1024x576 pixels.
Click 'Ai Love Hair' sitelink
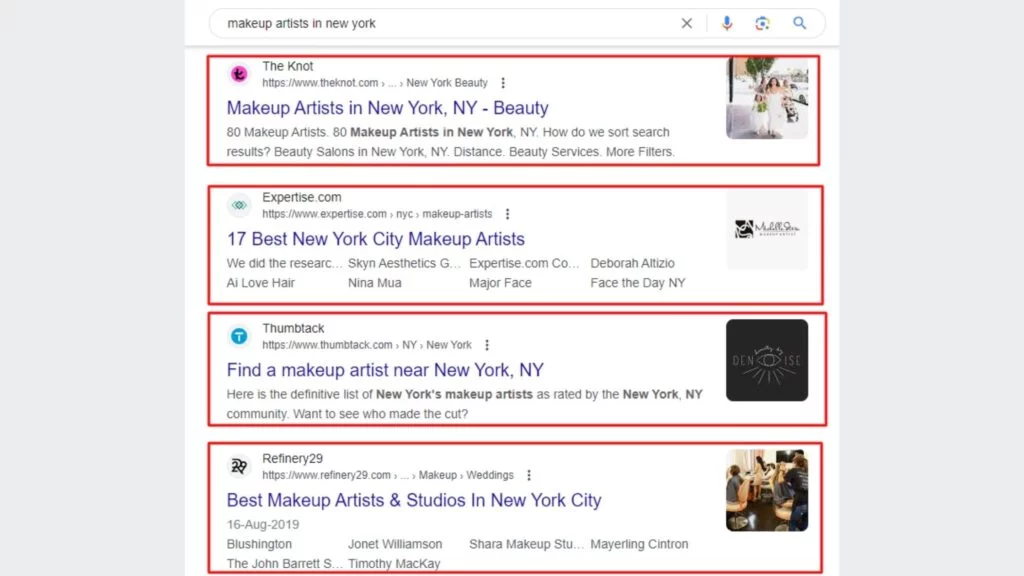[261, 283]
